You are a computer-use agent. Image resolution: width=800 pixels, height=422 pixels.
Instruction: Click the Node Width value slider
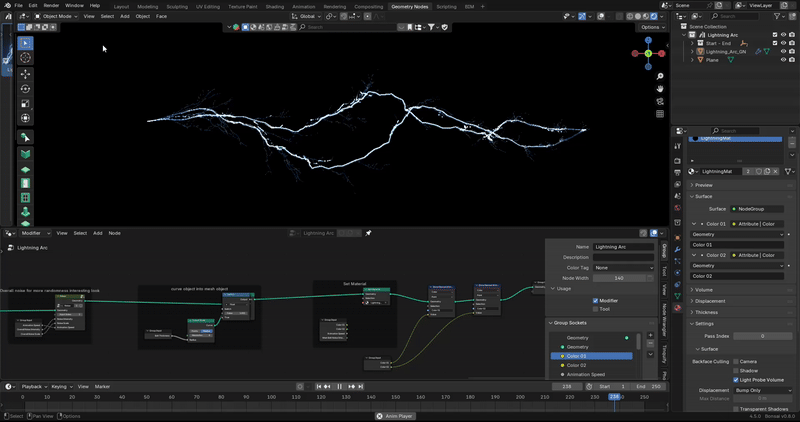[x=619, y=278]
